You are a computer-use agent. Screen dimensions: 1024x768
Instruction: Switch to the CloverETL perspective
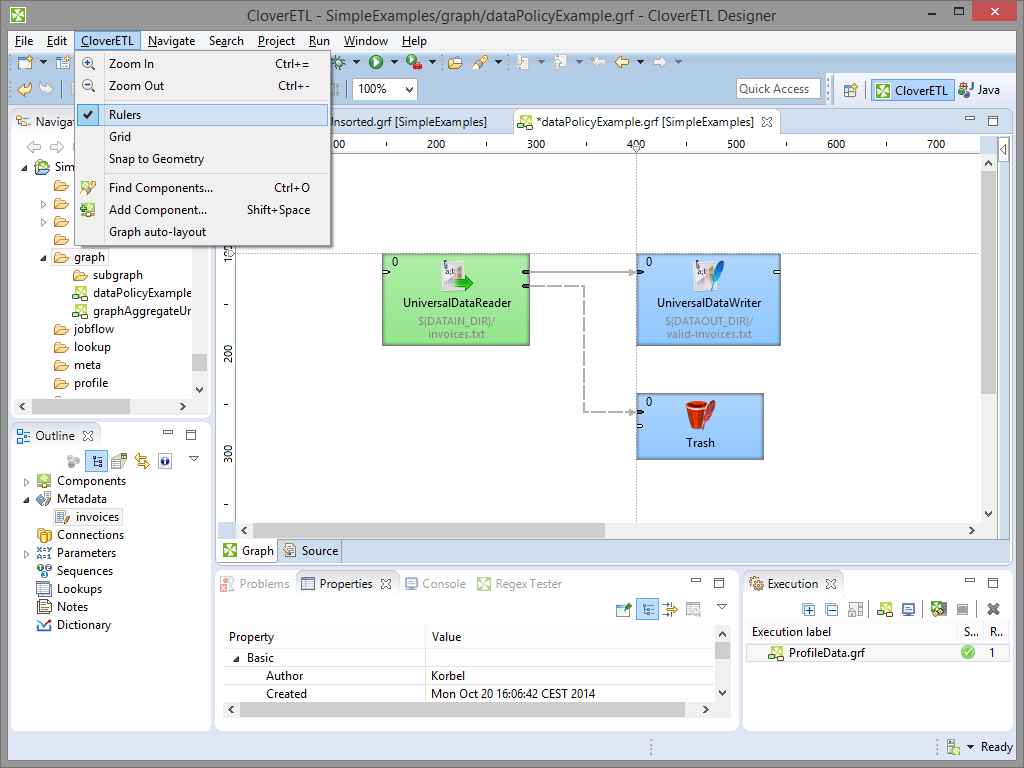pos(912,90)
